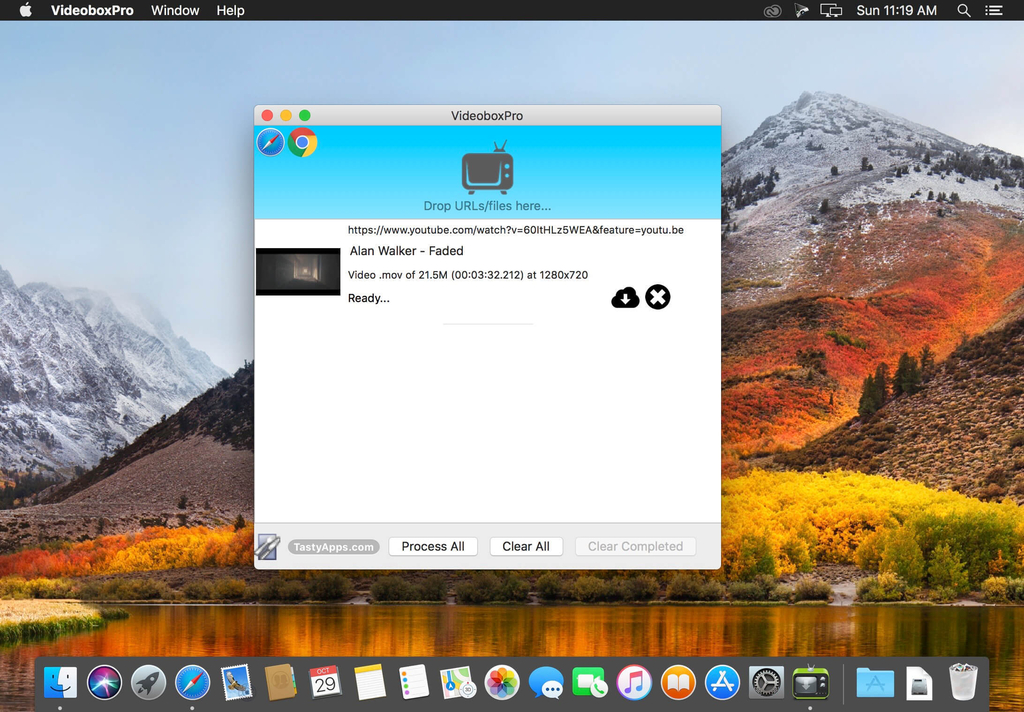Viewport: 1024px width, 712px height.
Task: Open FaceTime from the Dock
Action: pos(590,683)
